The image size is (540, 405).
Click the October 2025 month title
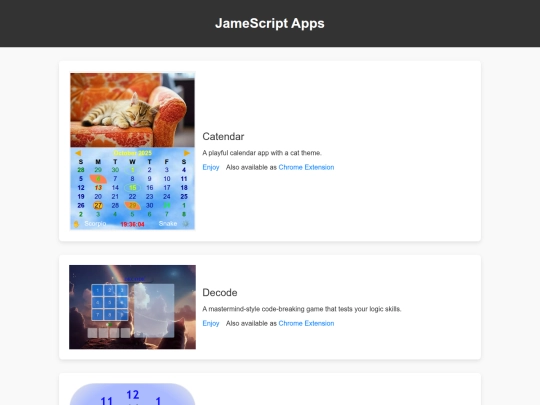click(133, 153)
